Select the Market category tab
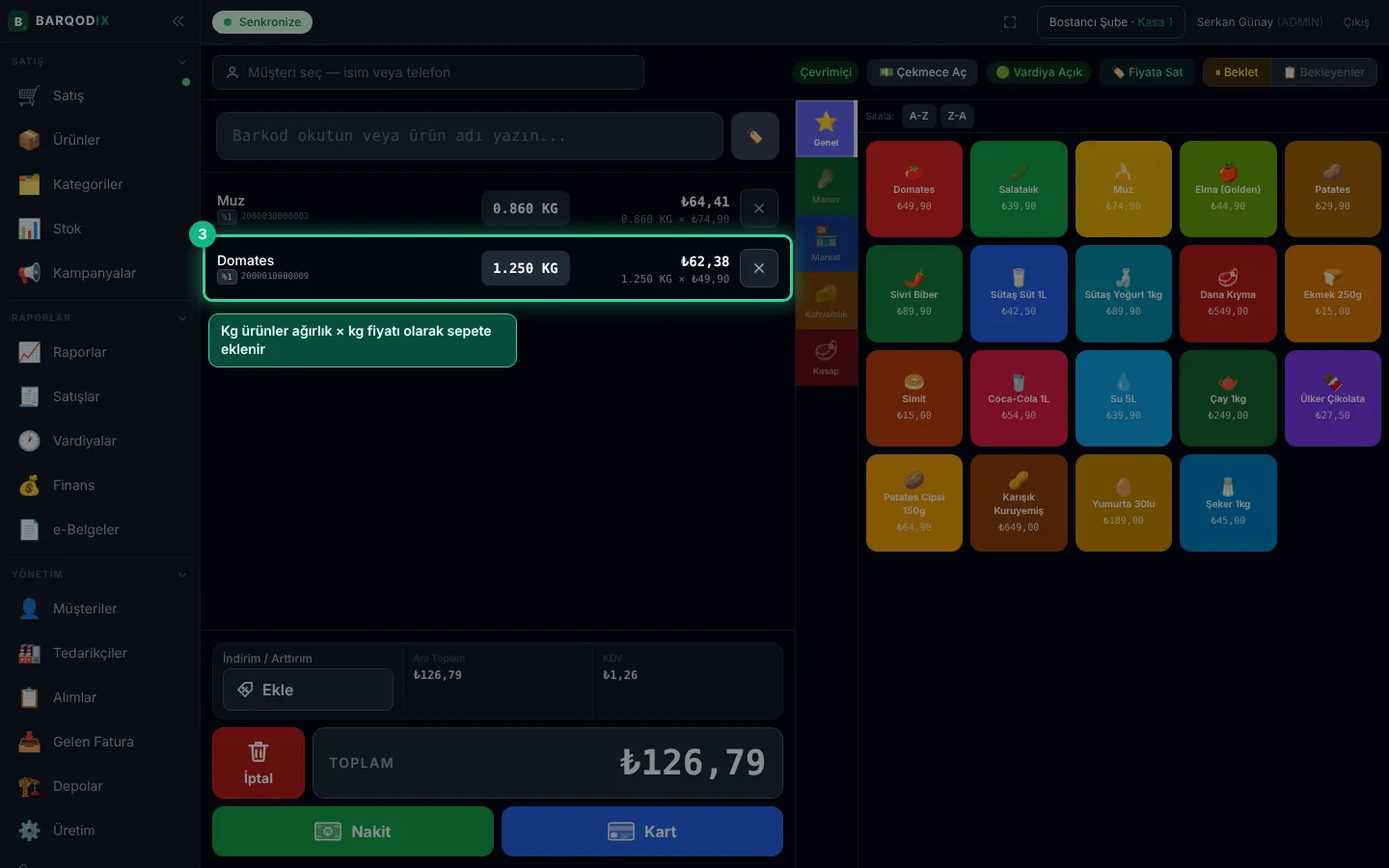This screenshot has height=868, width=1389. click(x=826, y=243)
